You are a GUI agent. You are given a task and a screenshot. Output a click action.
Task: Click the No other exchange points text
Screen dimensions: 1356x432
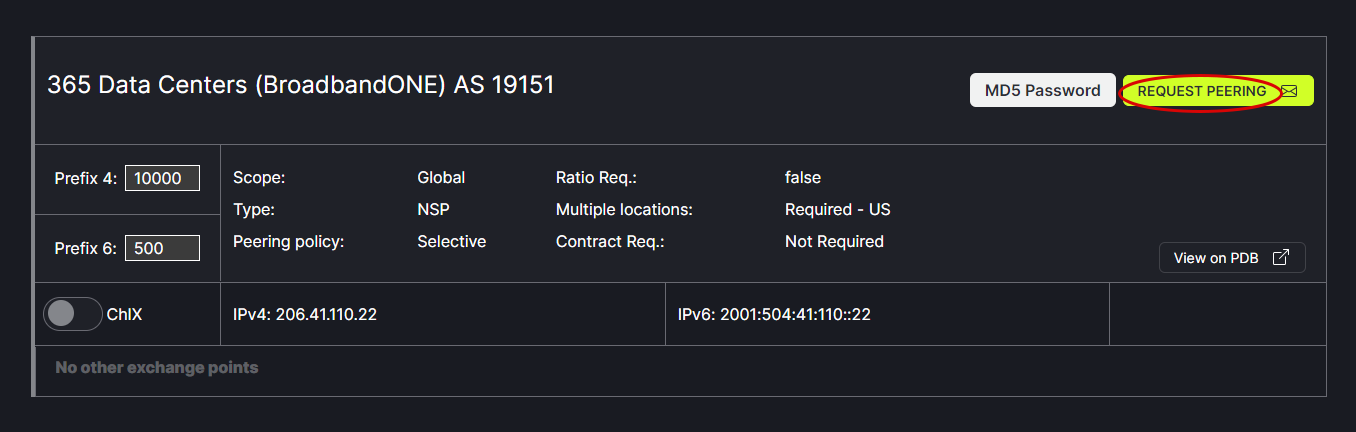click(157, 367)
